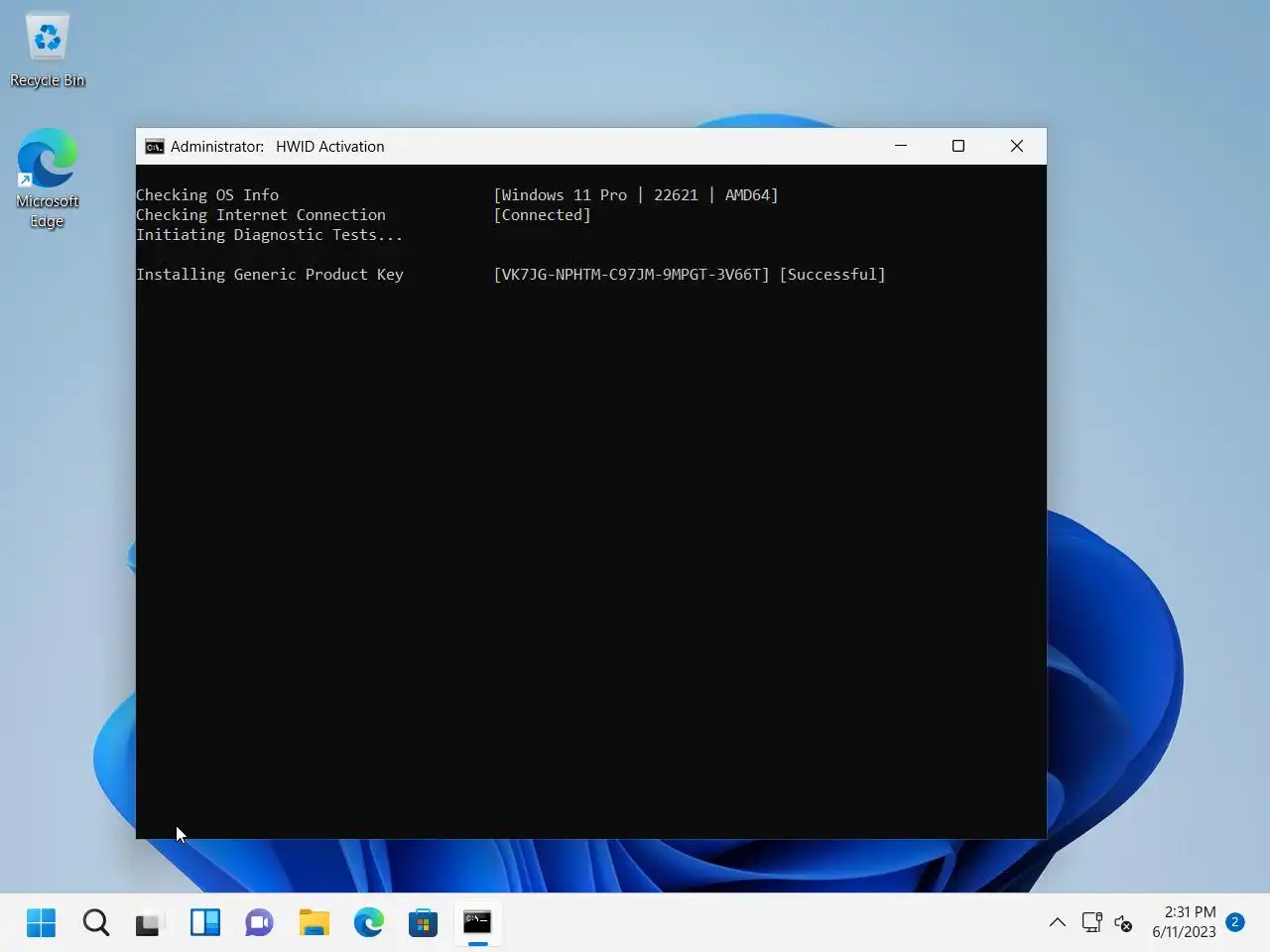Click the 'Checking Internet Connection' line
Image resolution: width=1270 pixels, height=952 pixels.
[x=261, y=215]
